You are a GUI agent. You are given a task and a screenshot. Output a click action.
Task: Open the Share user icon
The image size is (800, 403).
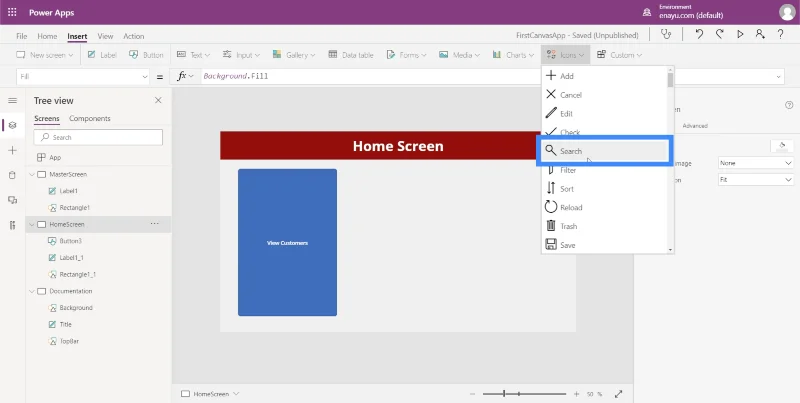(x=760, y=34)
